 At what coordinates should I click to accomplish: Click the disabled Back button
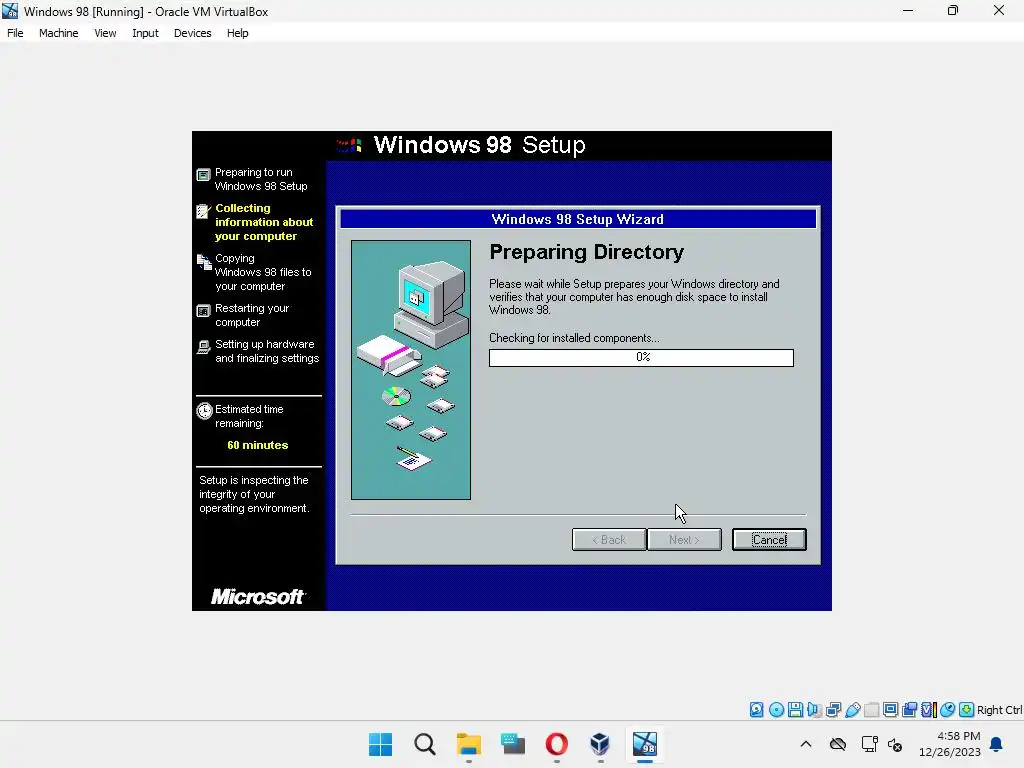pos(609,539)
